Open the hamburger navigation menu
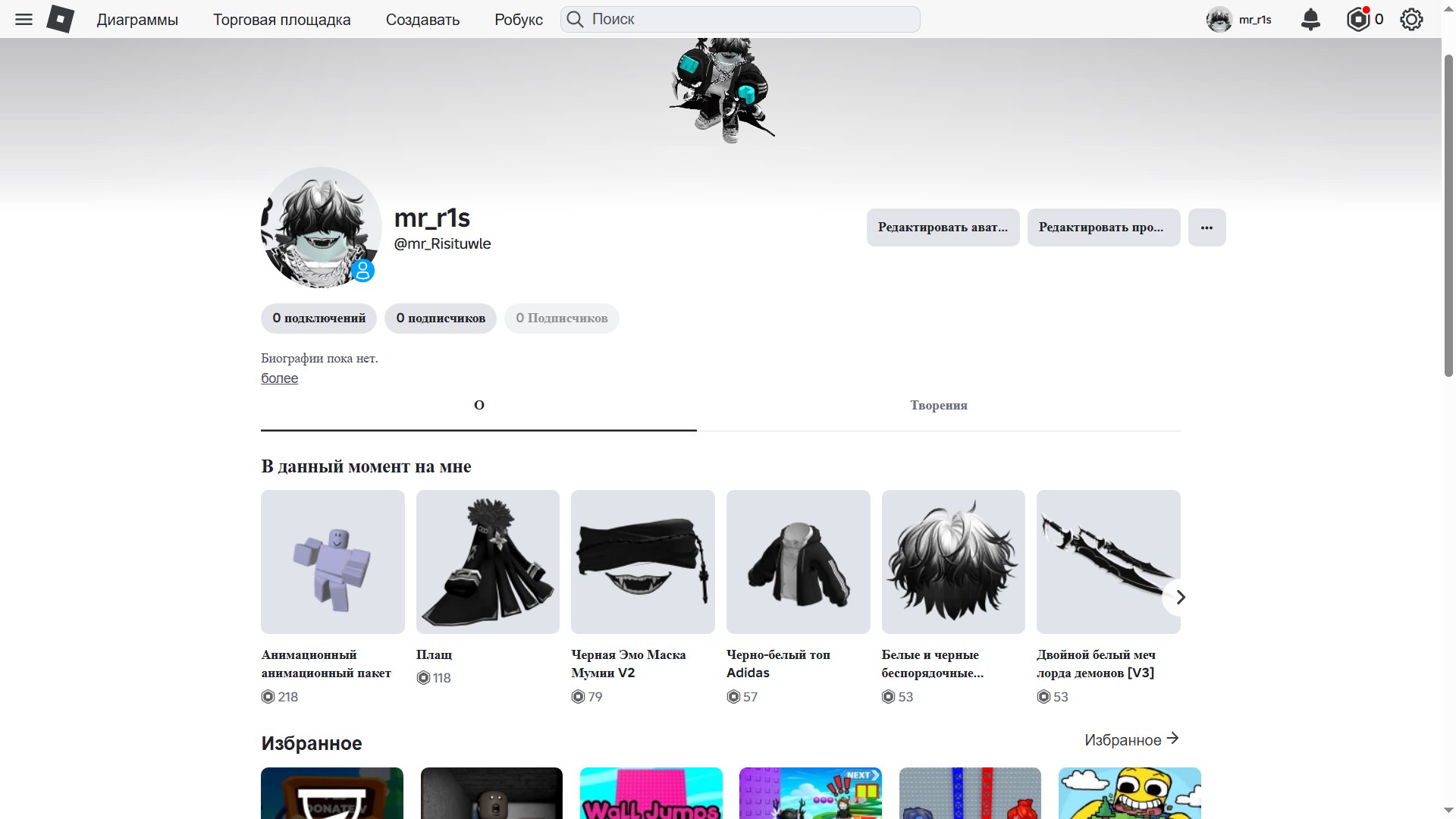 coord(24,19)
